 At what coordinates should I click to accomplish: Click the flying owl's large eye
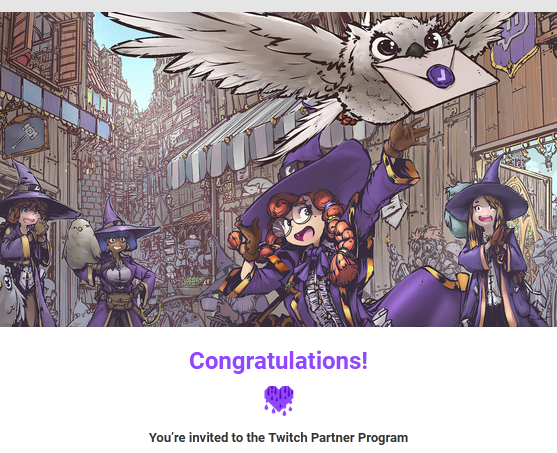385,47
